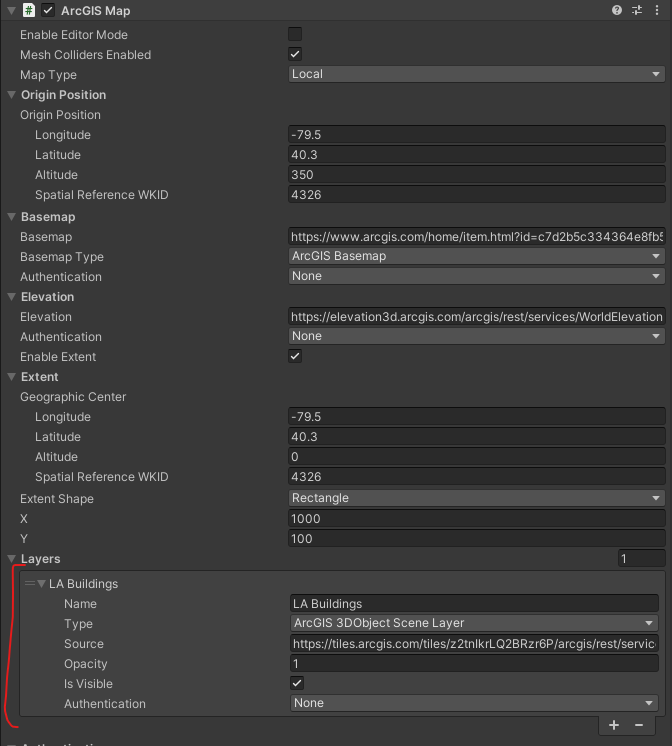Open the ArcGIS Map component context menu

coord(657,10)
